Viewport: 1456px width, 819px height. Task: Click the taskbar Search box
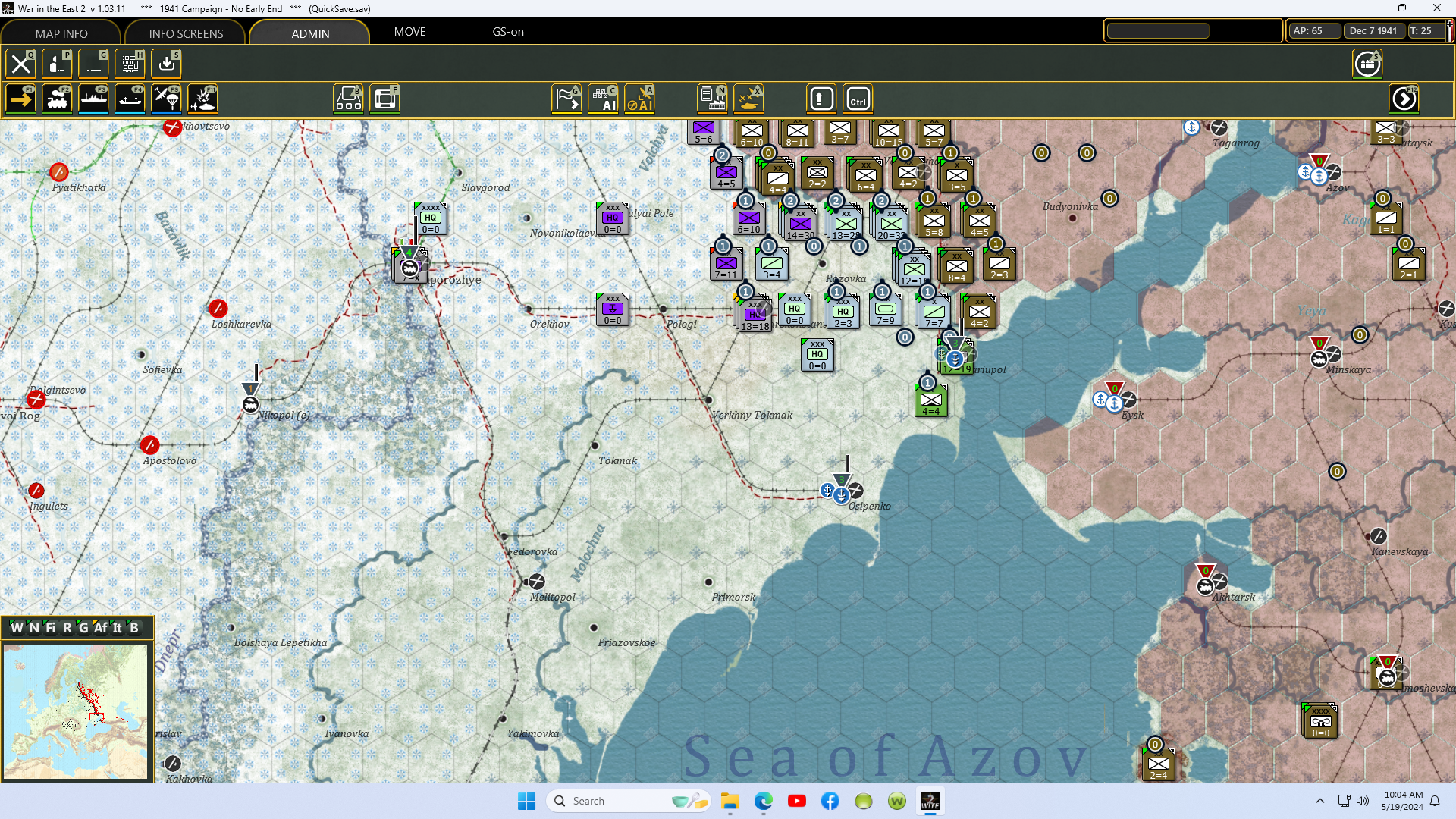[x=629, y=801]
